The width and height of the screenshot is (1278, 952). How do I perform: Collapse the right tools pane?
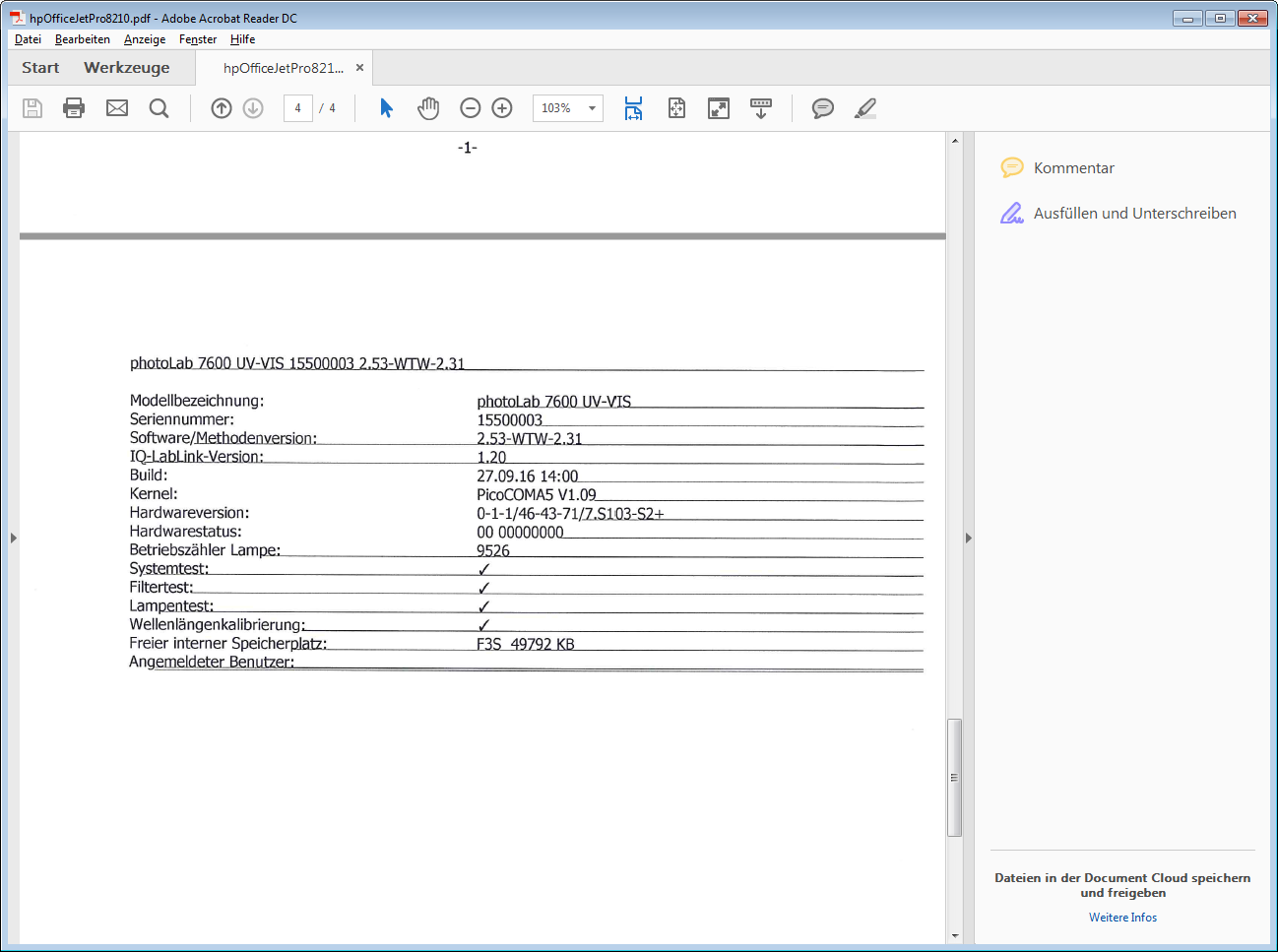point(968,538)
